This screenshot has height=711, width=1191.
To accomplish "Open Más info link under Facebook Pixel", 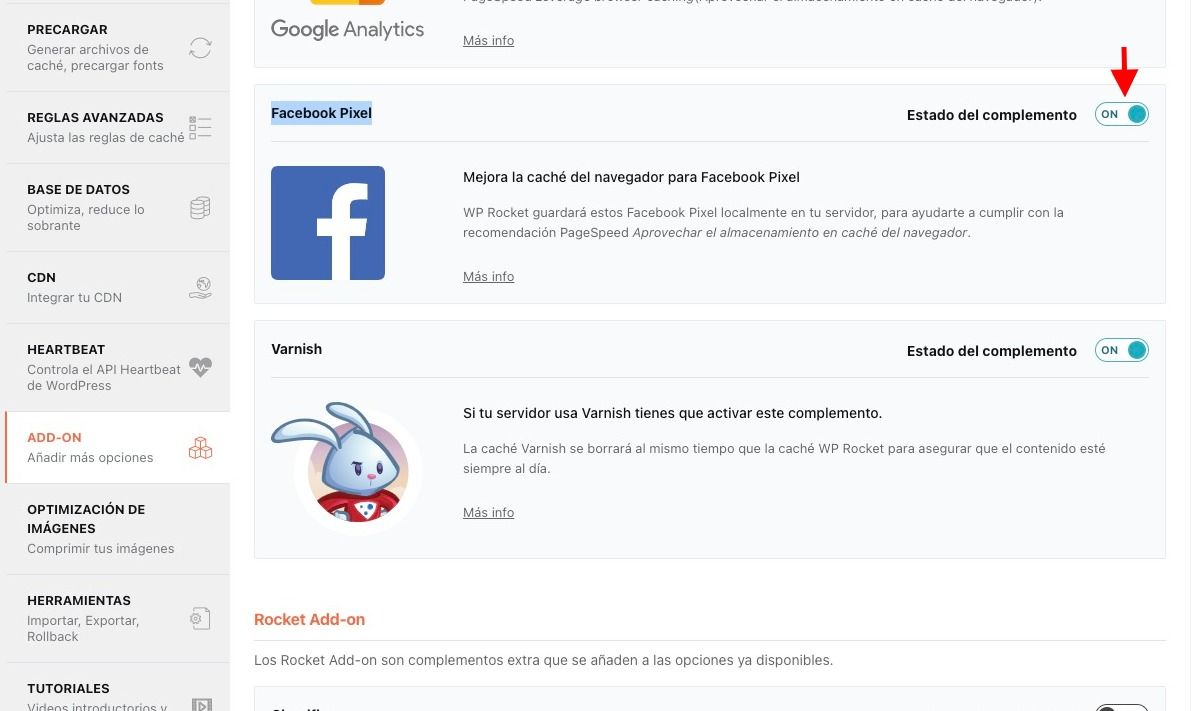I will tap(488, 276).
